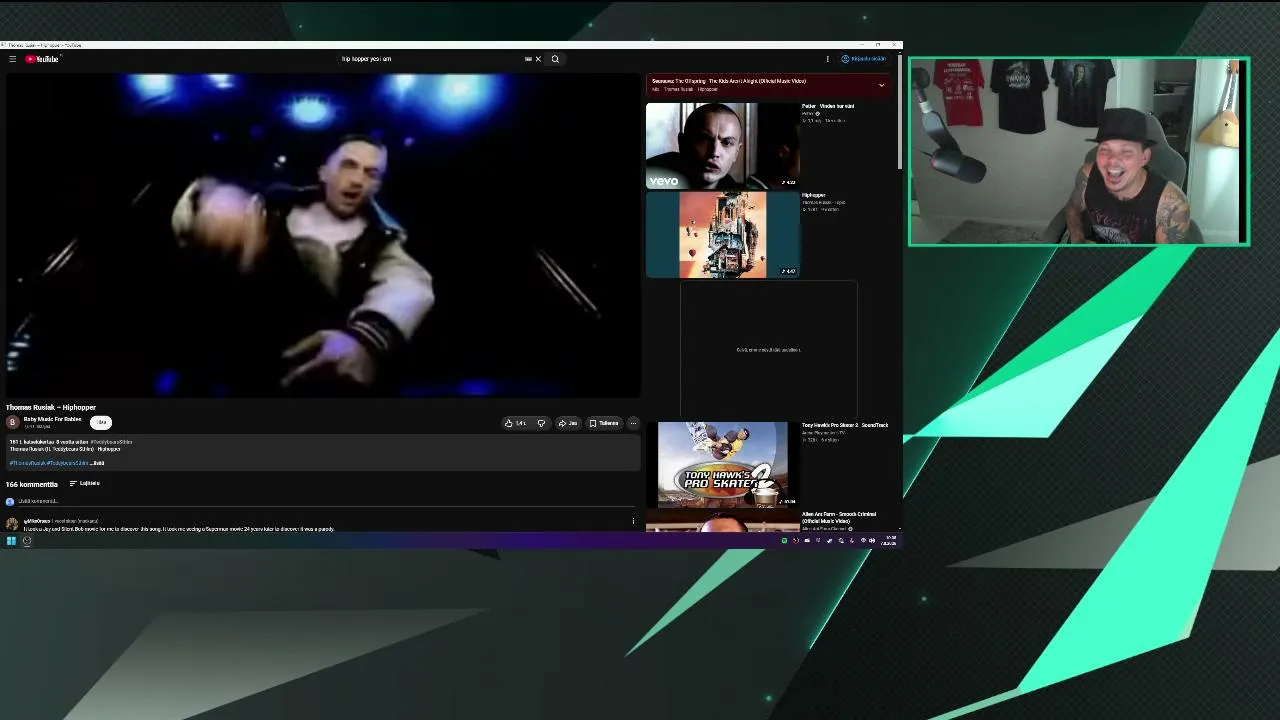The image size is (1280, 720).
Task: Save the video with the bookmark button
Action: pos(604,423)
